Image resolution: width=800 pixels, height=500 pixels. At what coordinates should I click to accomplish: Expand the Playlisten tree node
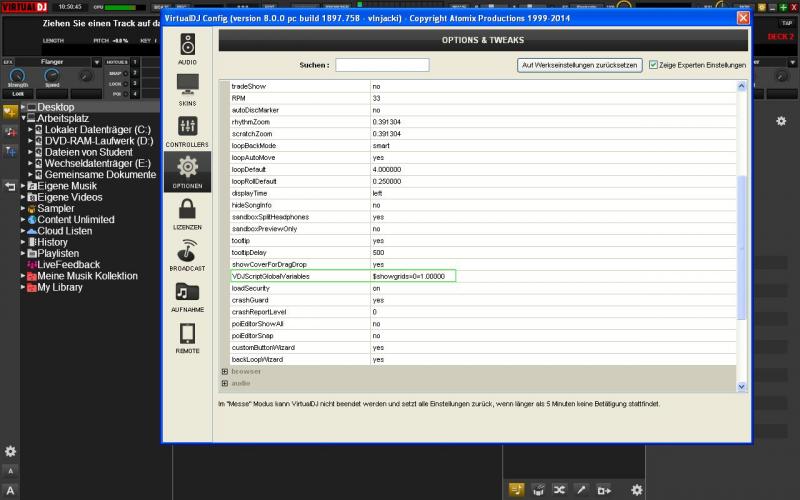click(23, 253)
